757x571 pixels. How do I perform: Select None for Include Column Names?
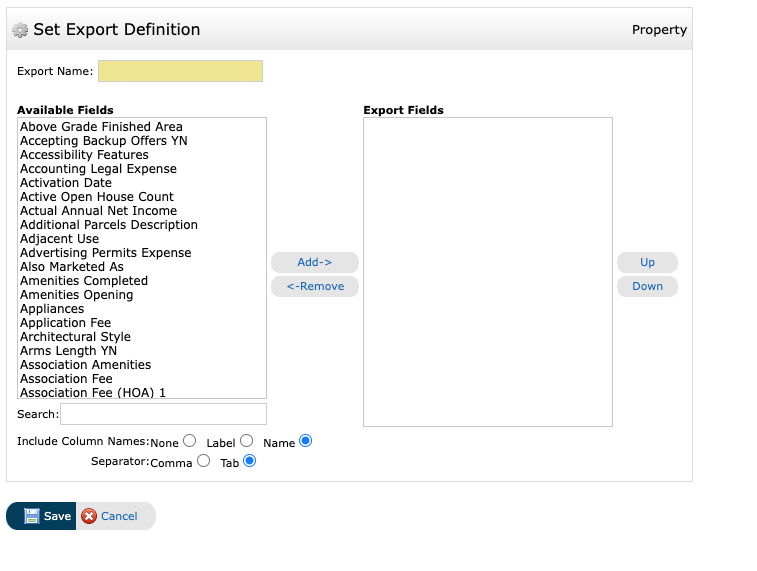[x=190, y=441]
